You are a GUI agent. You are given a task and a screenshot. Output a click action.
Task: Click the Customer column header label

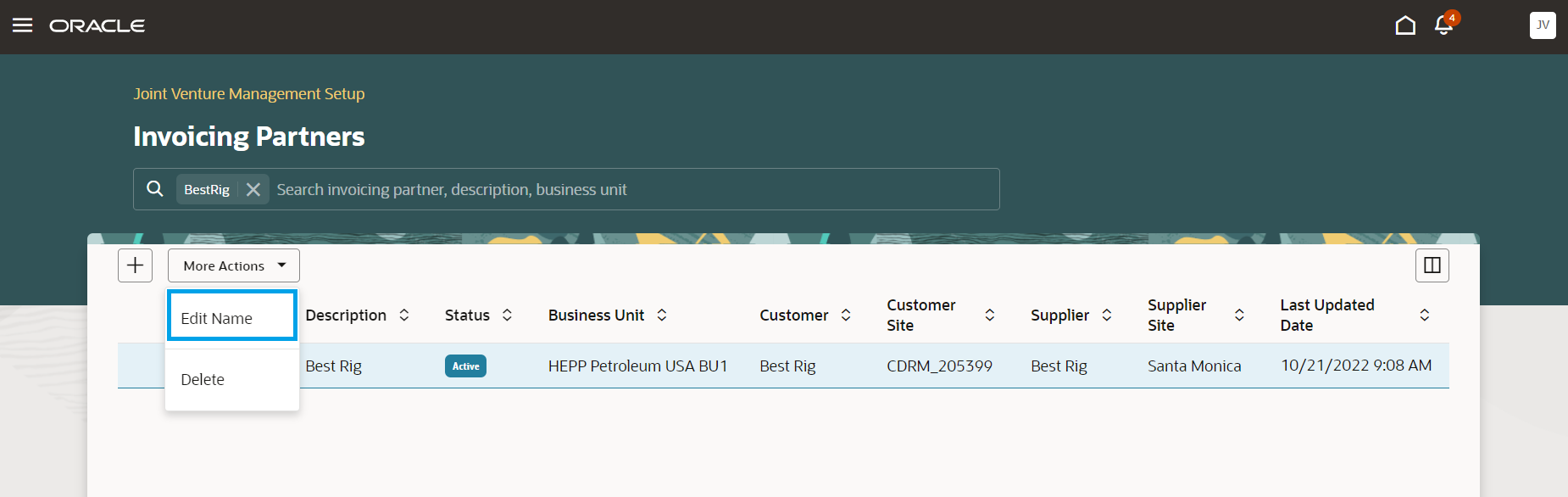click(x=794, y=315)
